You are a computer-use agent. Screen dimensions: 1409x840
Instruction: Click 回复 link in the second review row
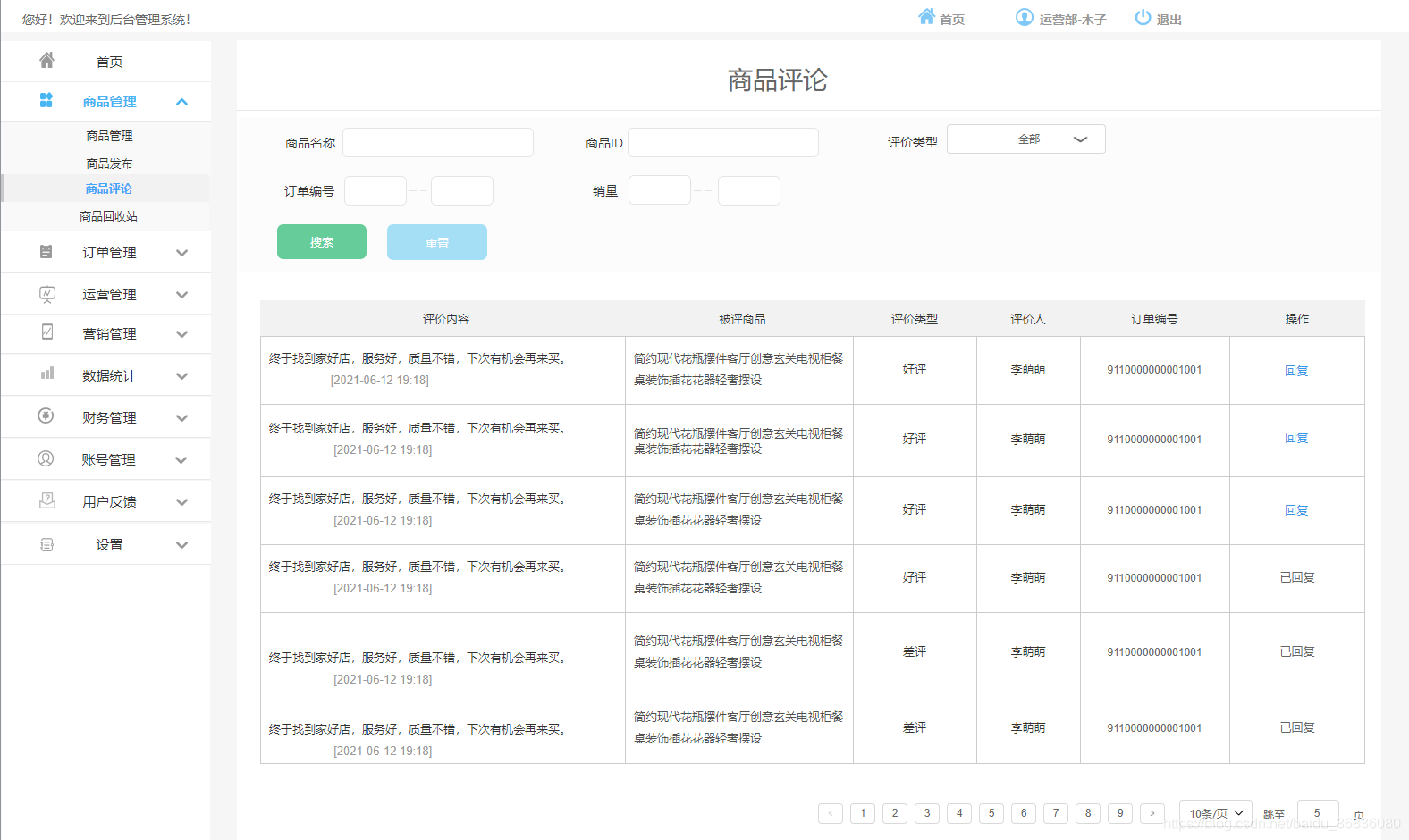coord(1296,438)
